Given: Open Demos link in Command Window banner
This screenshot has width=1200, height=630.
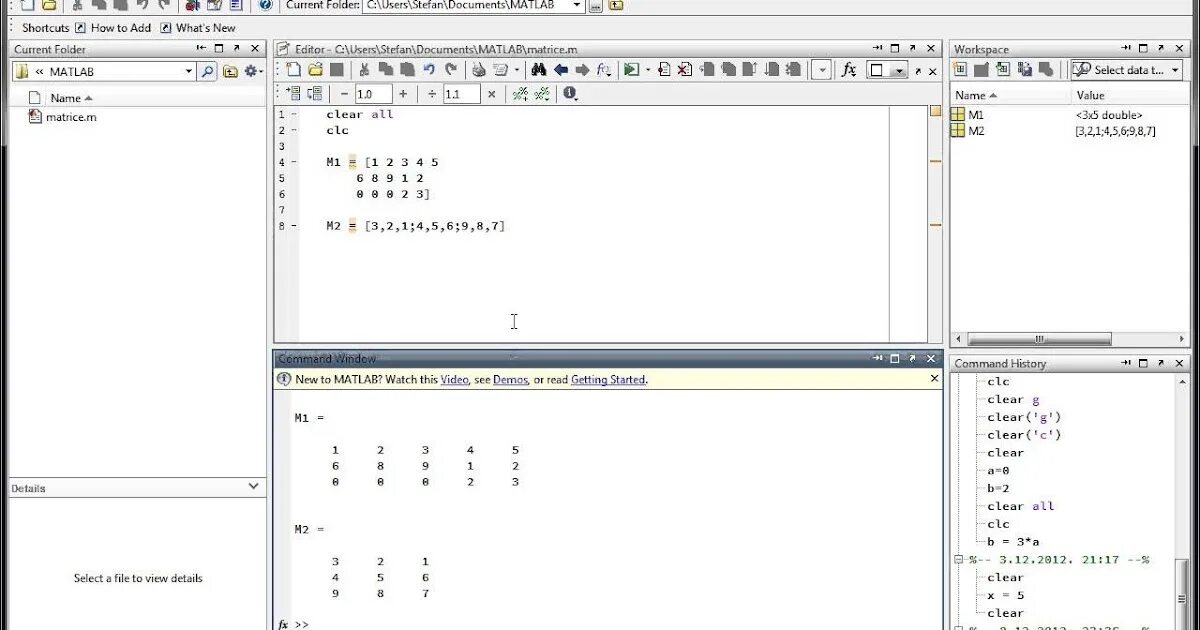Looking at the screenshot, I should [x=510, y=380].
